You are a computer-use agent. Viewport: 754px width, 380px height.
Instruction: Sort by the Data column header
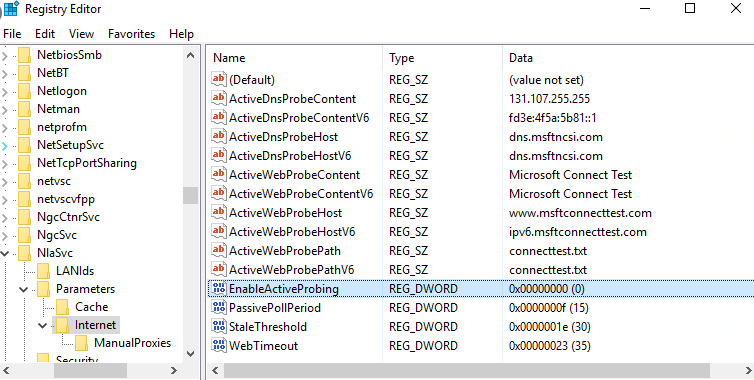click(x=628, y=58)
